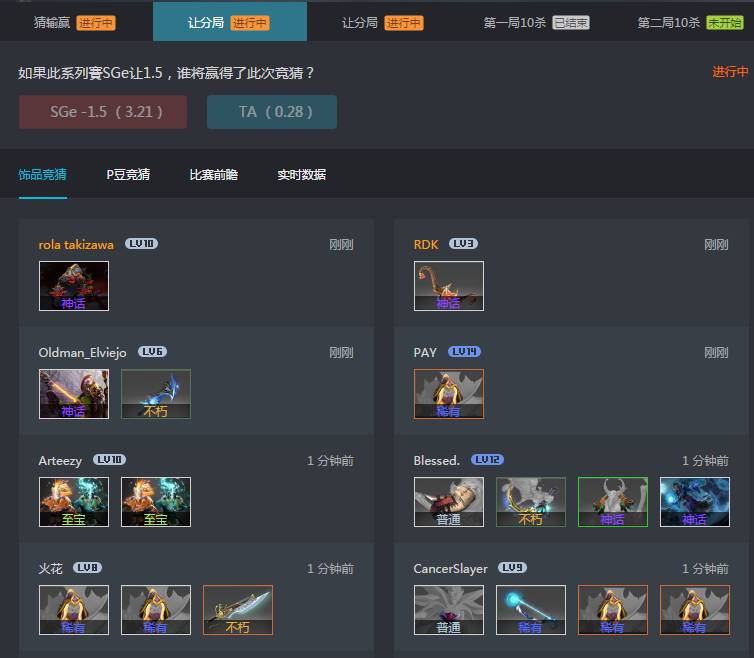Click RDK's LV3 level badge
Screen dimensions: 754x658
464,243
